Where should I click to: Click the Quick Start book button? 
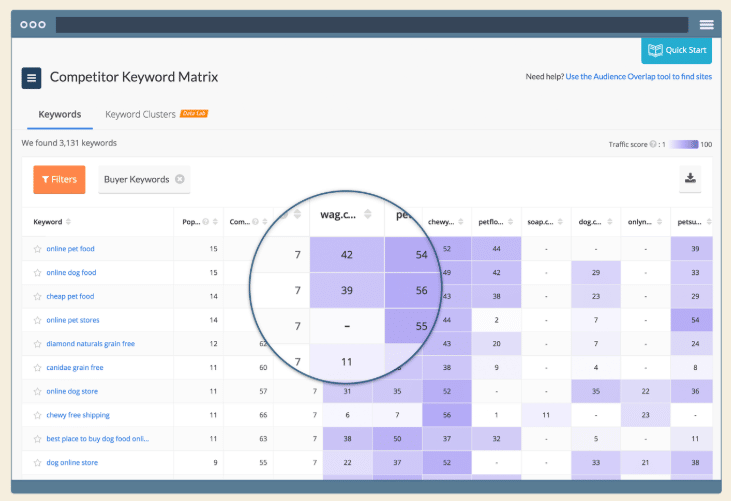676,51
